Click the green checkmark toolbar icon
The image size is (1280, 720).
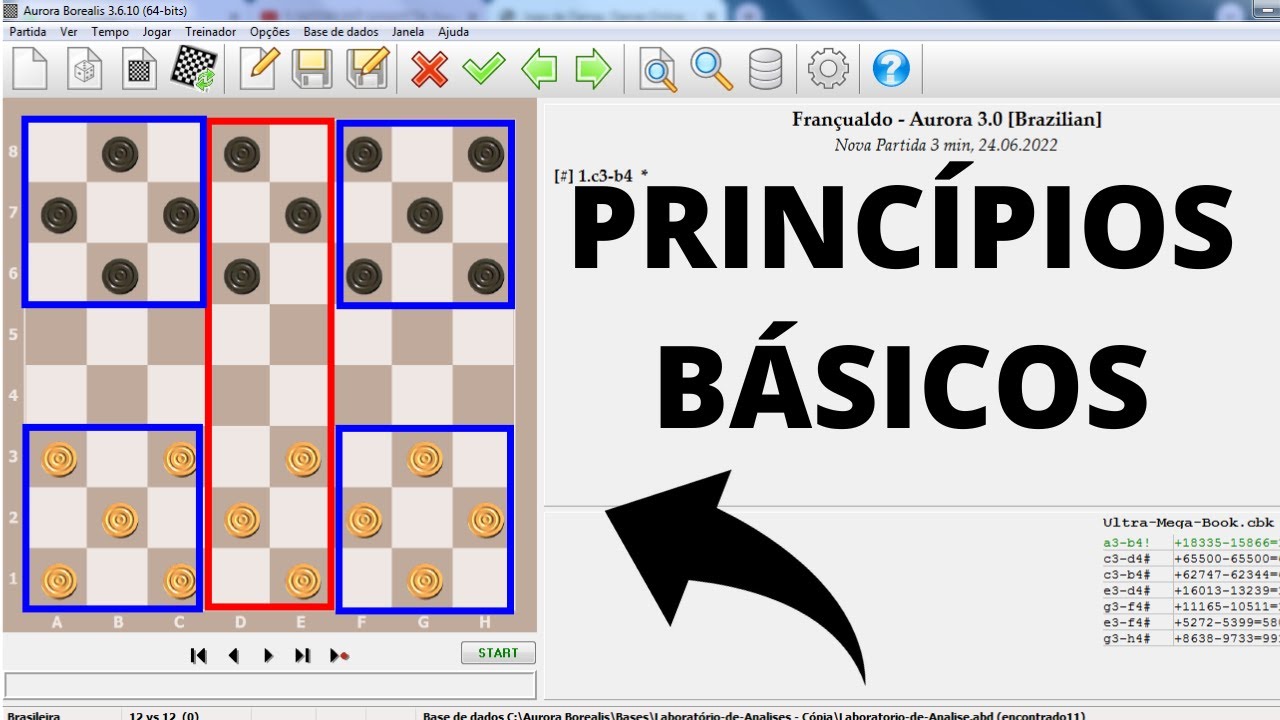[484, 70]
